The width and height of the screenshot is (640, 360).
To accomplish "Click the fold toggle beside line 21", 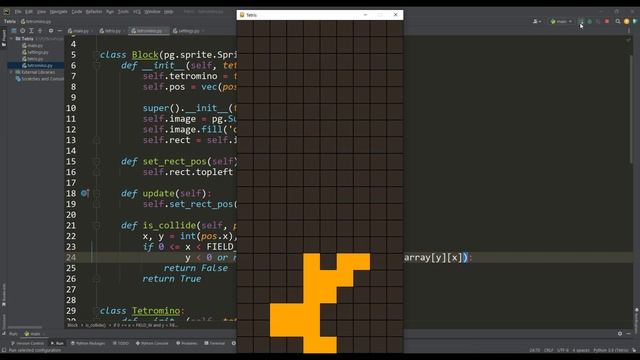I will [97, 225].
